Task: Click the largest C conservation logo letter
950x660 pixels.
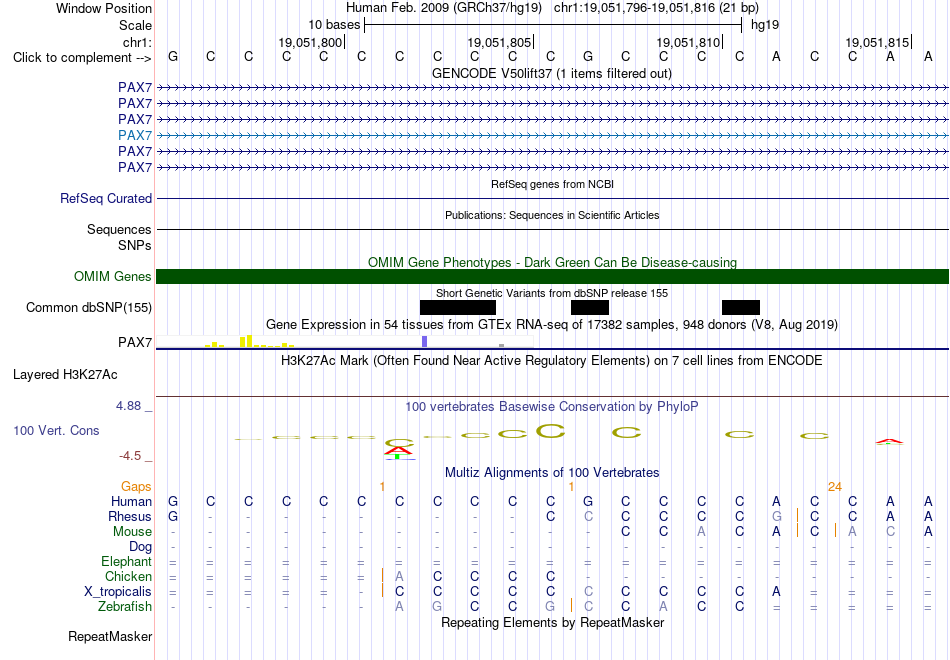Action: [551, 431]
